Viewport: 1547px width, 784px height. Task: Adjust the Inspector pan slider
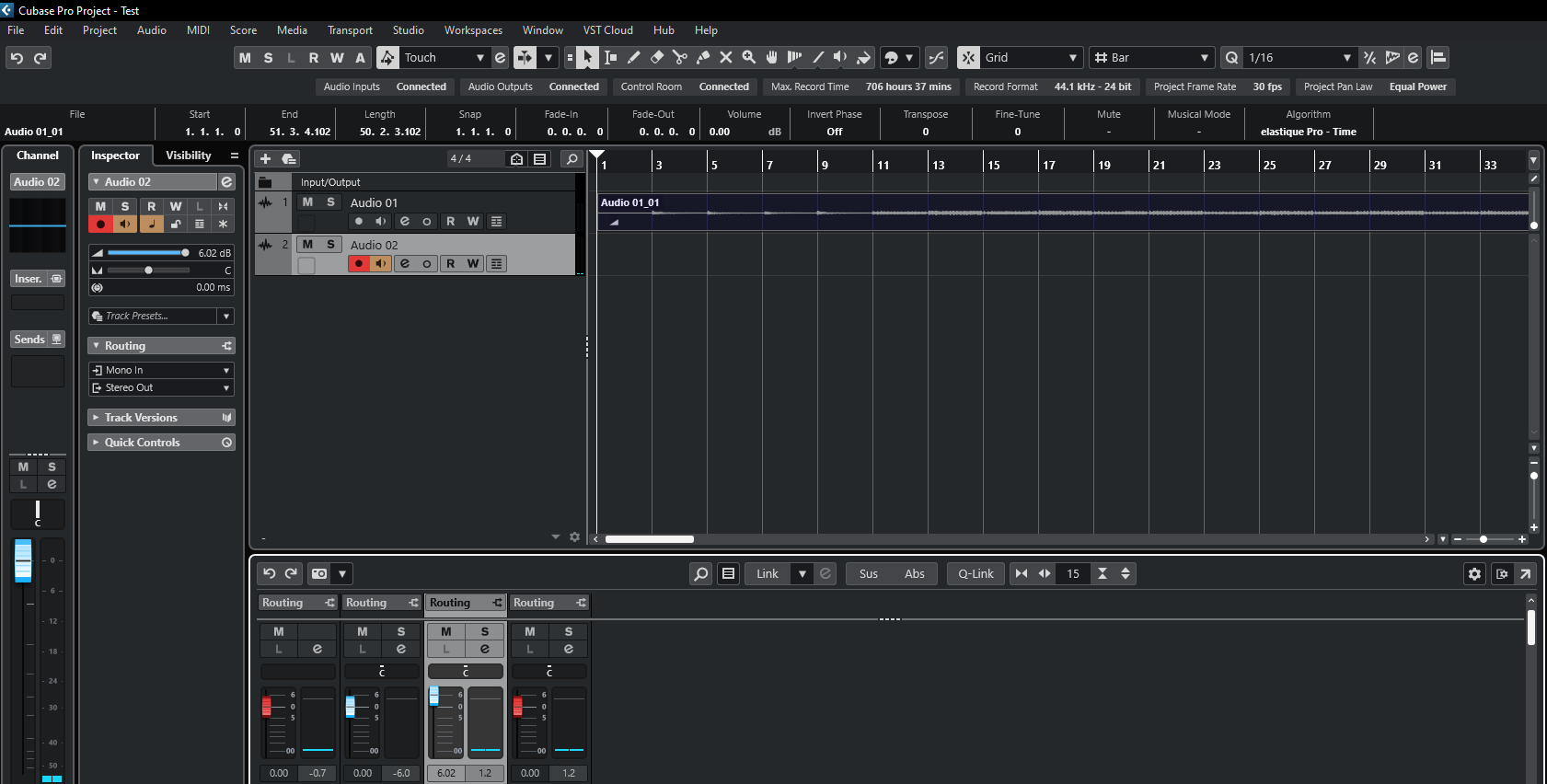pos(148,271)
